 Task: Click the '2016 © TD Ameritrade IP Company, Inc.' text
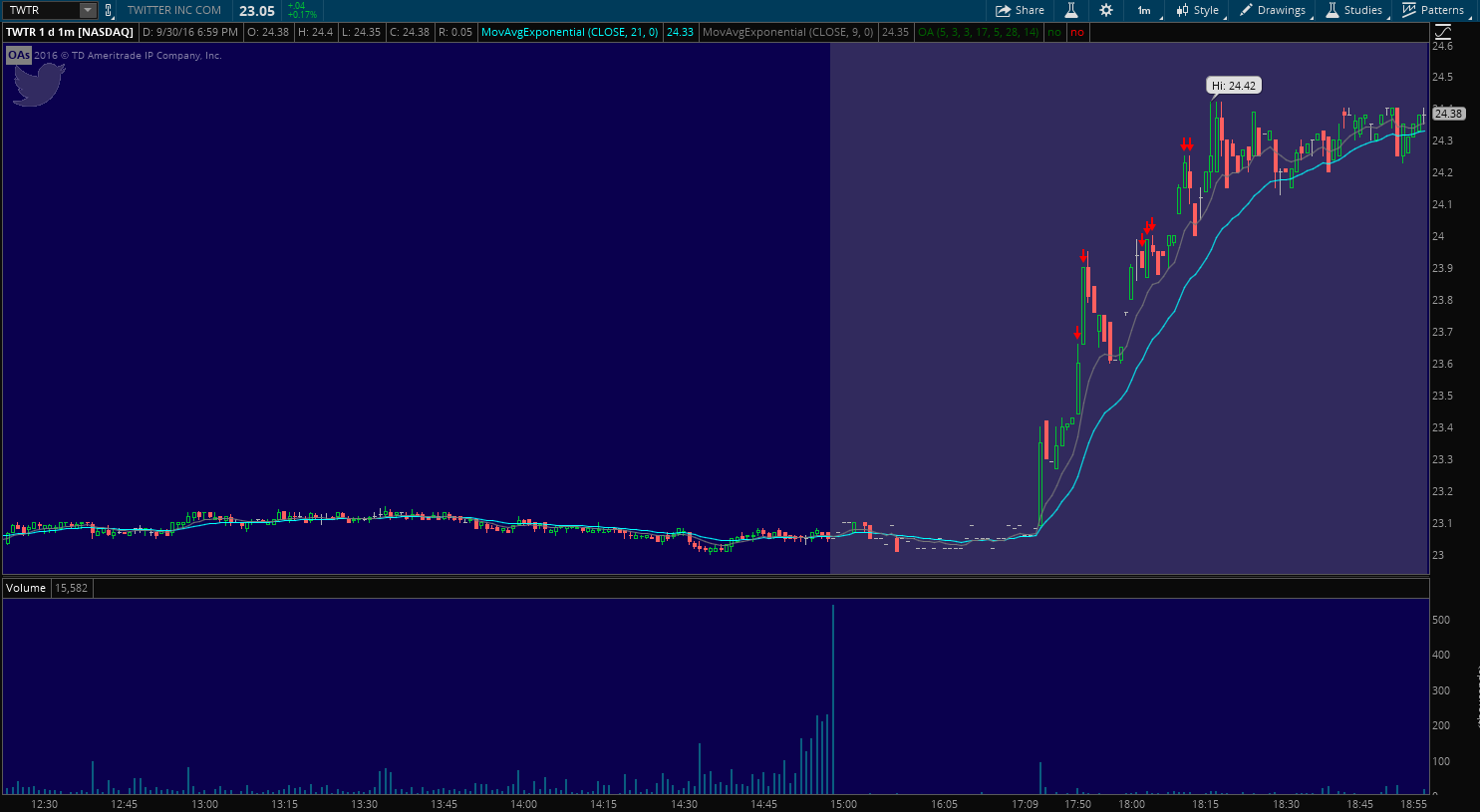pos(128,56)
